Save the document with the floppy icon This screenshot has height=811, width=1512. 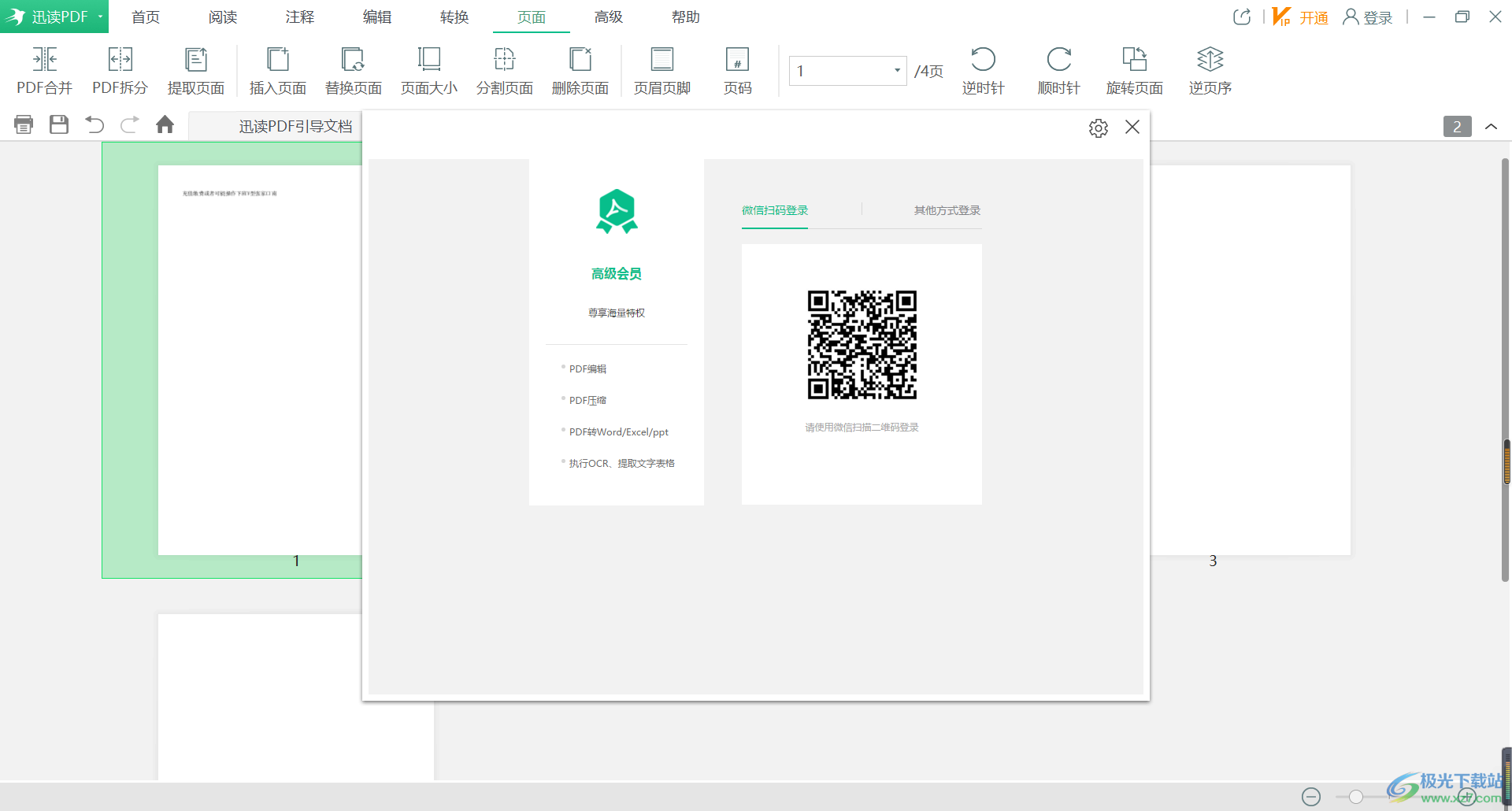[59, 124]
